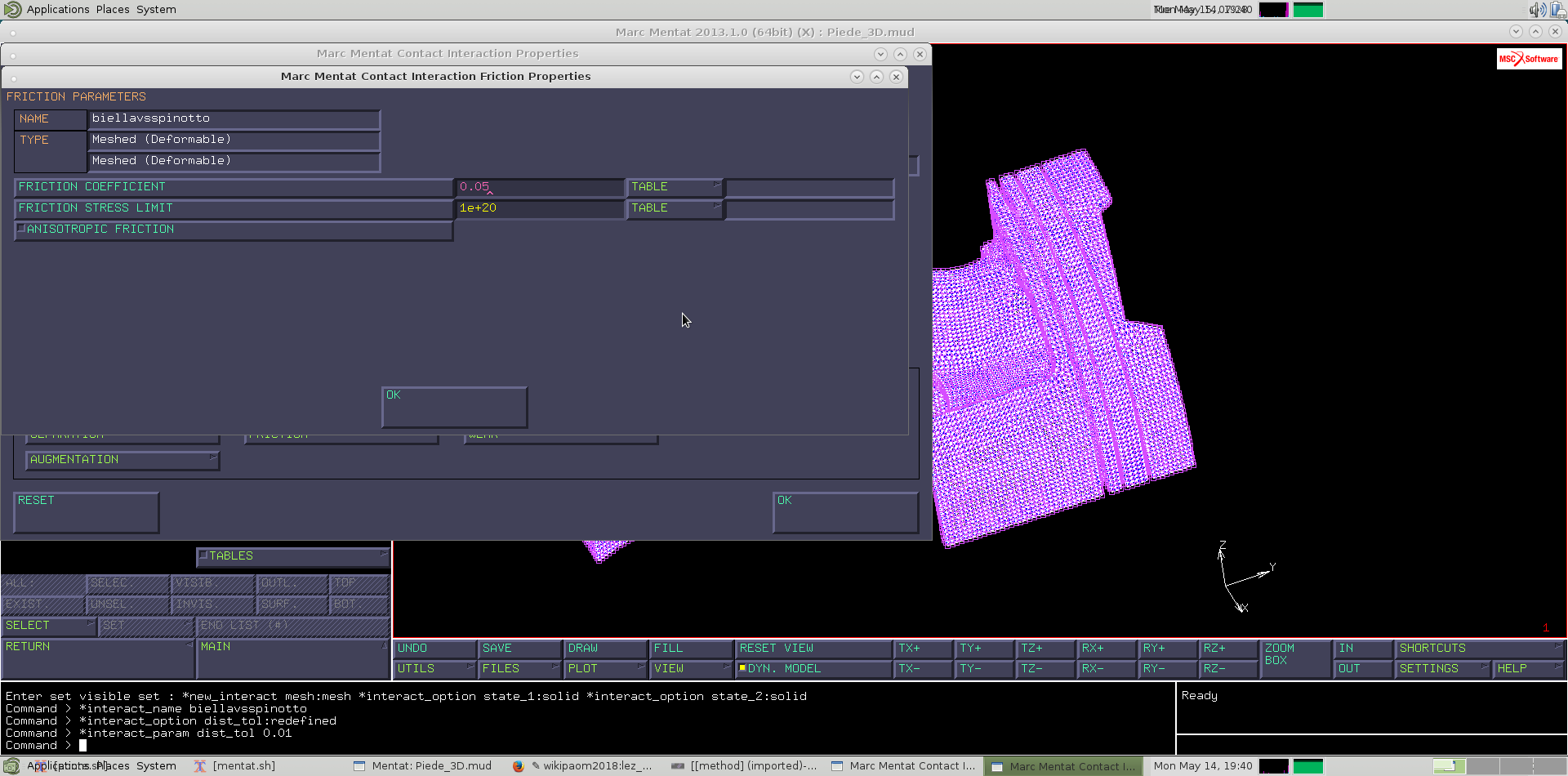Click the Fill button

point(692,649)
